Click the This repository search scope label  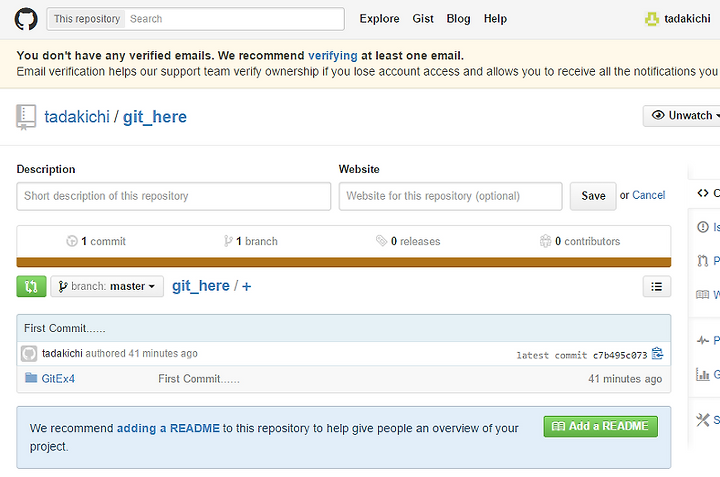click(87, 19)
